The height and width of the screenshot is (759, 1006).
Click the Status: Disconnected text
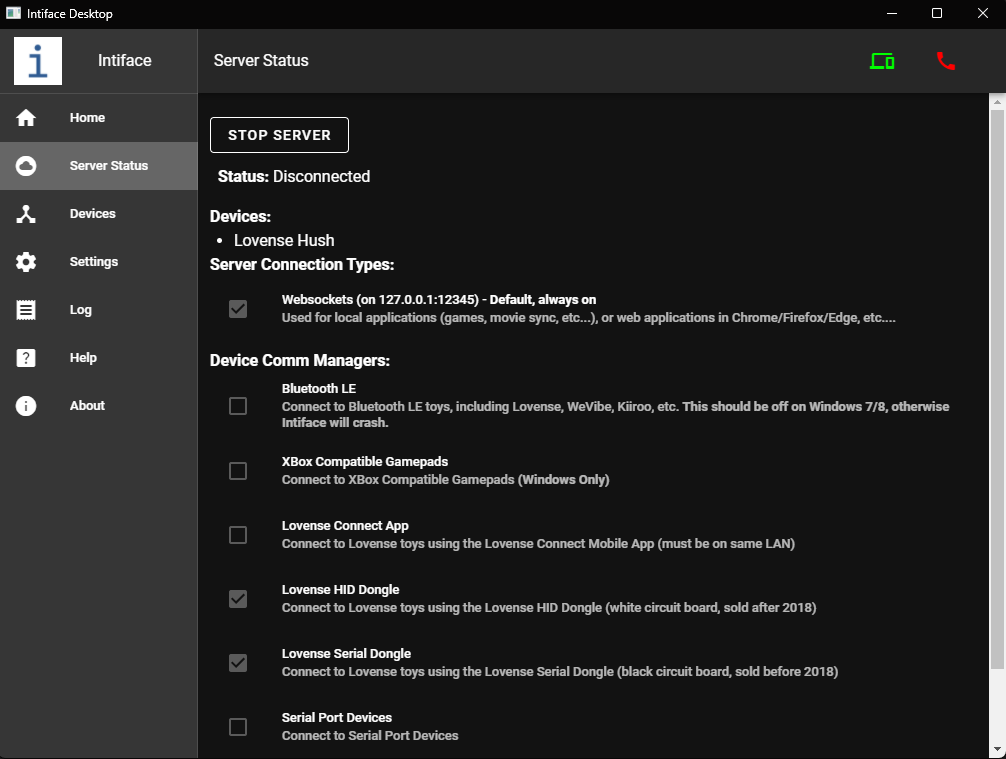pos(294,176)
